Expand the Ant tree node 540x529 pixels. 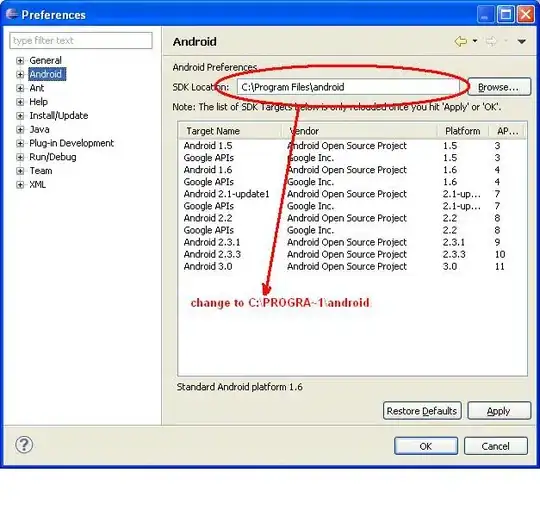20,88
